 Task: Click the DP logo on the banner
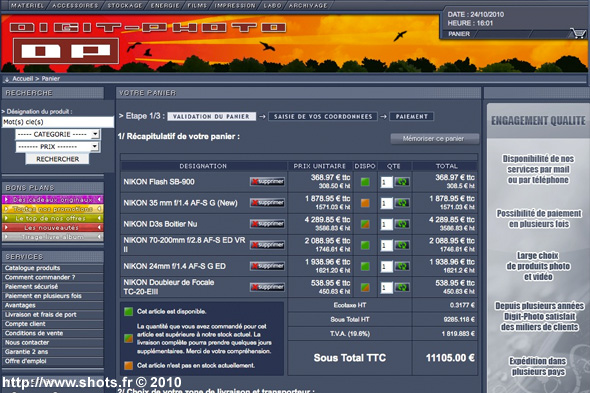coord(66,51)
